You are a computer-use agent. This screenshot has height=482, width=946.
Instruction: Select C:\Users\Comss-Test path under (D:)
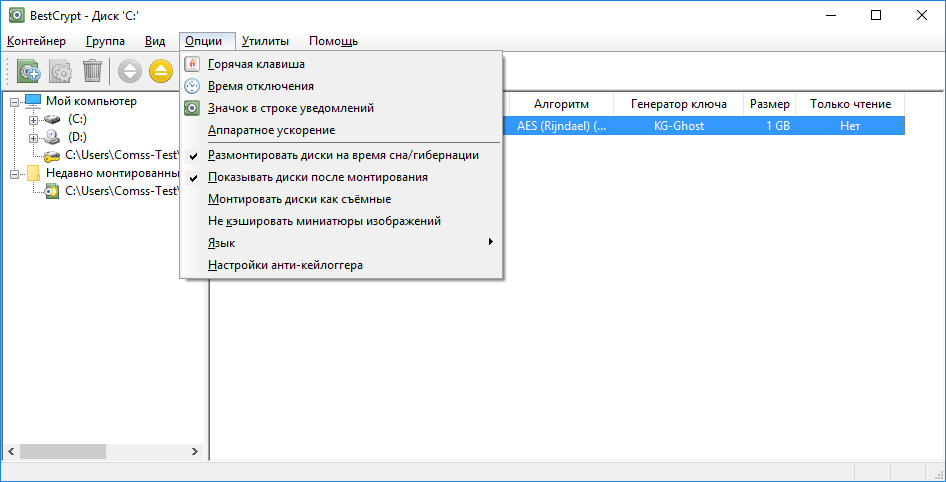point(122,155)
